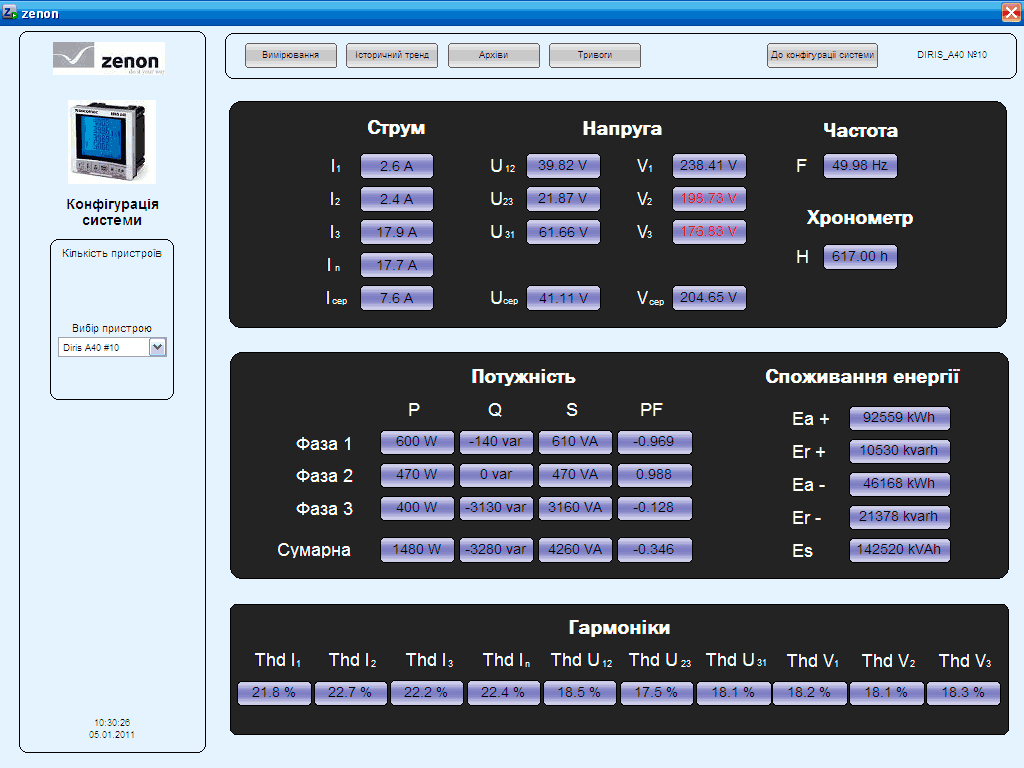Click the red V3 voltage value field
Image resolution: width=1024 pixels, height=768 pixels.
click(709, 232)
